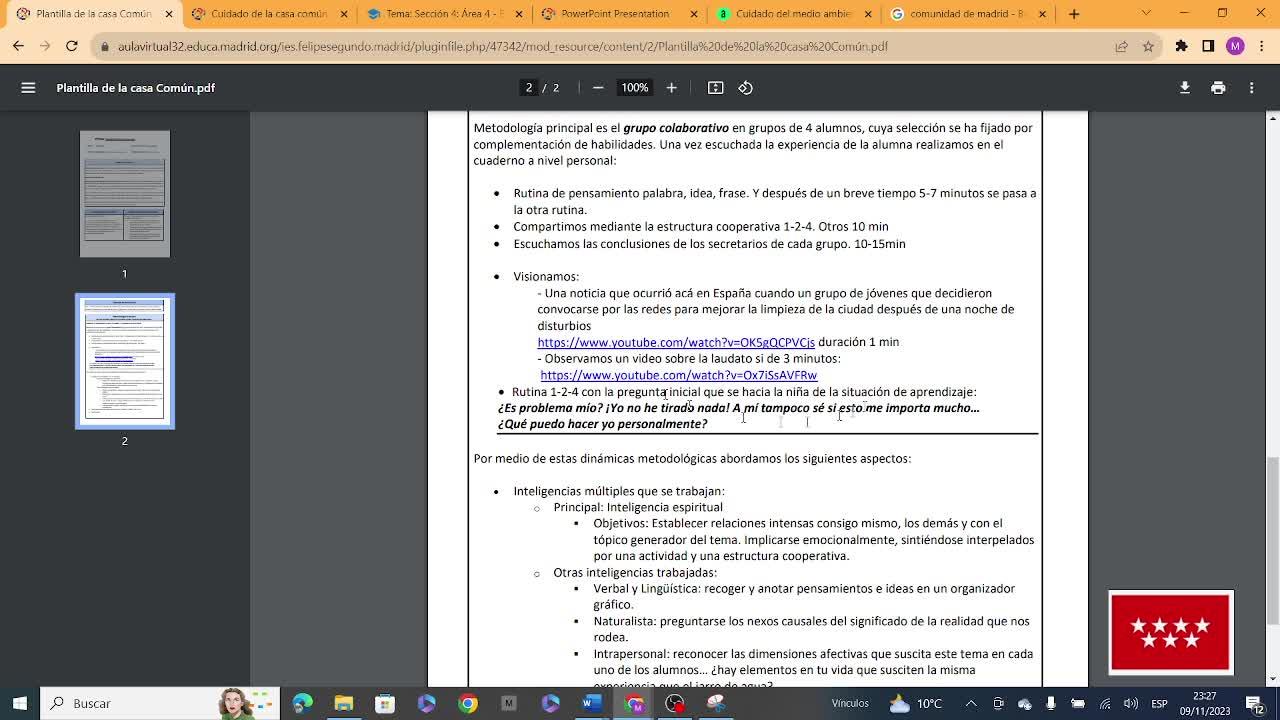Image resolution: width=1280 pixels, height=720 pixels.
Task: Open the weather widget showing 10°C
Action: 916,703
